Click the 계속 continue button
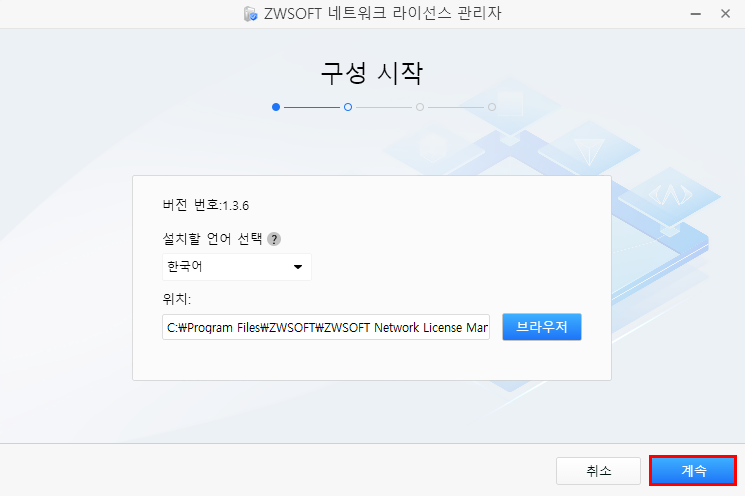 693,471
